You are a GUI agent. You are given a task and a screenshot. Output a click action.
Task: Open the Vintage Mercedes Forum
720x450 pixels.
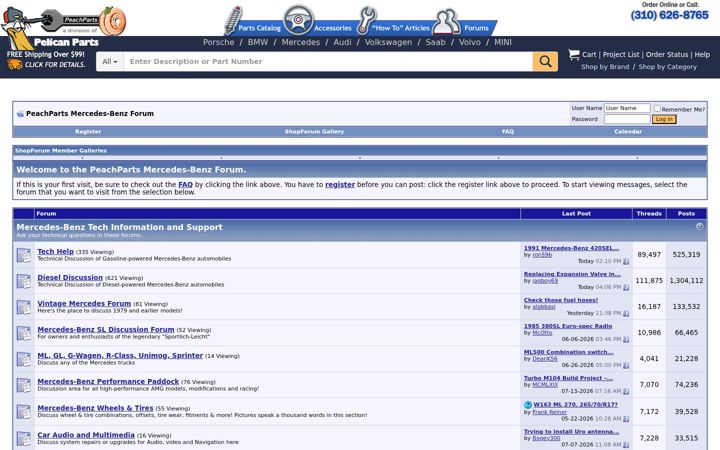coord(84,304)
